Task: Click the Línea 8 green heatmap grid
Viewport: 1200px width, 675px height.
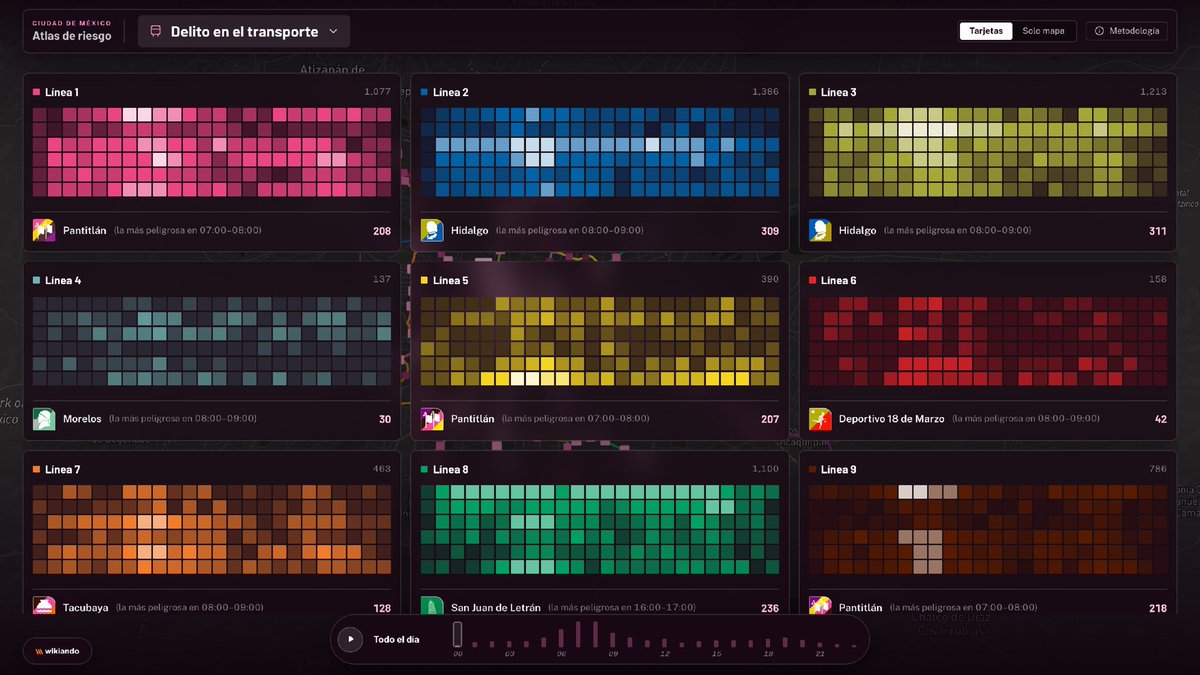Action: 600,530
